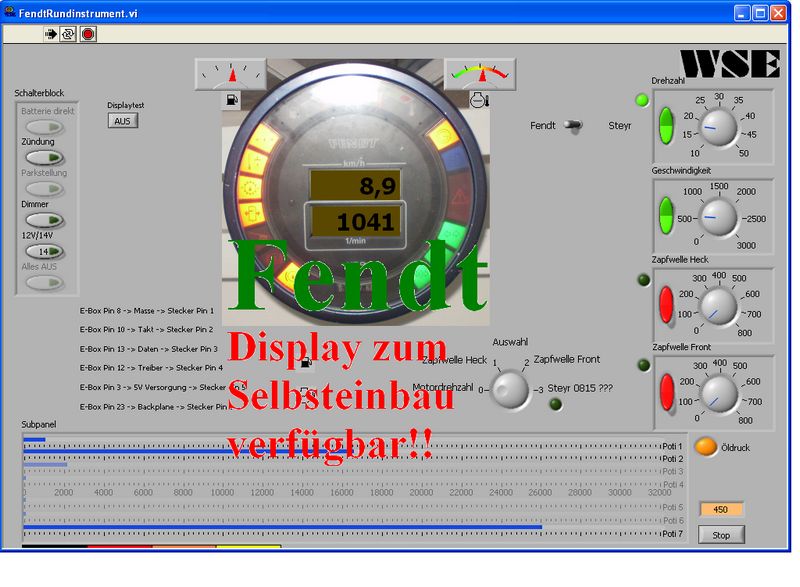Click the fuel pump icon below the left gauge
The height and width of the screenshot is (587, 800).
232,100
